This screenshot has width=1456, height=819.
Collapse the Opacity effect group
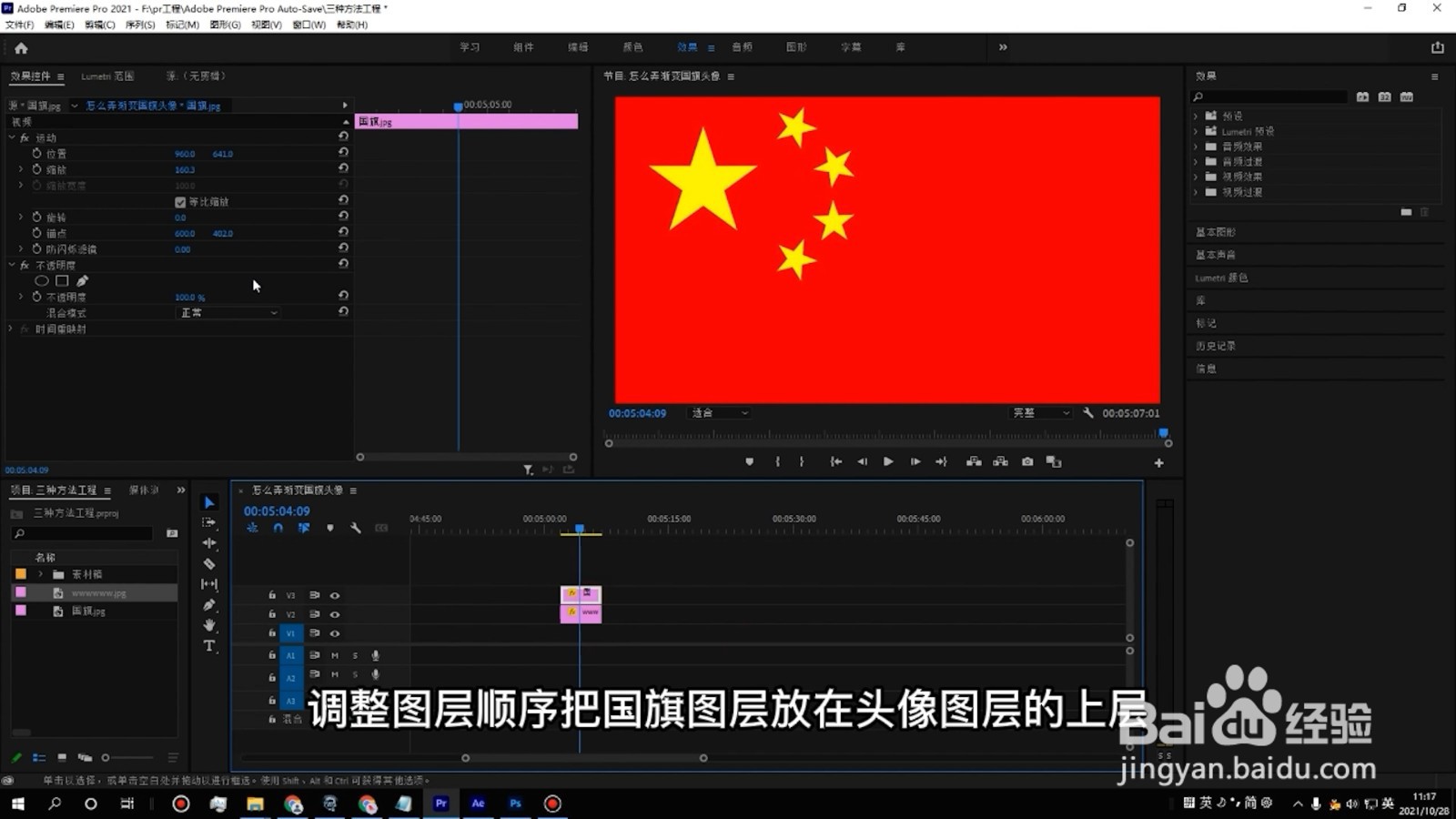(12, 266)
